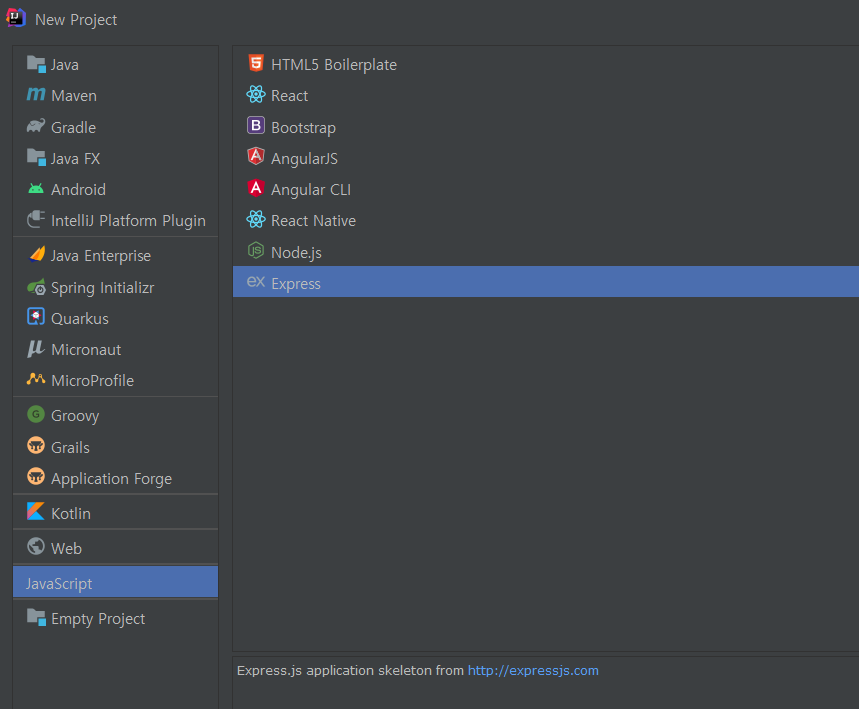This screenshot has height=709, width=859.
Task: Choose the React template label
Action: pos(289,96)
